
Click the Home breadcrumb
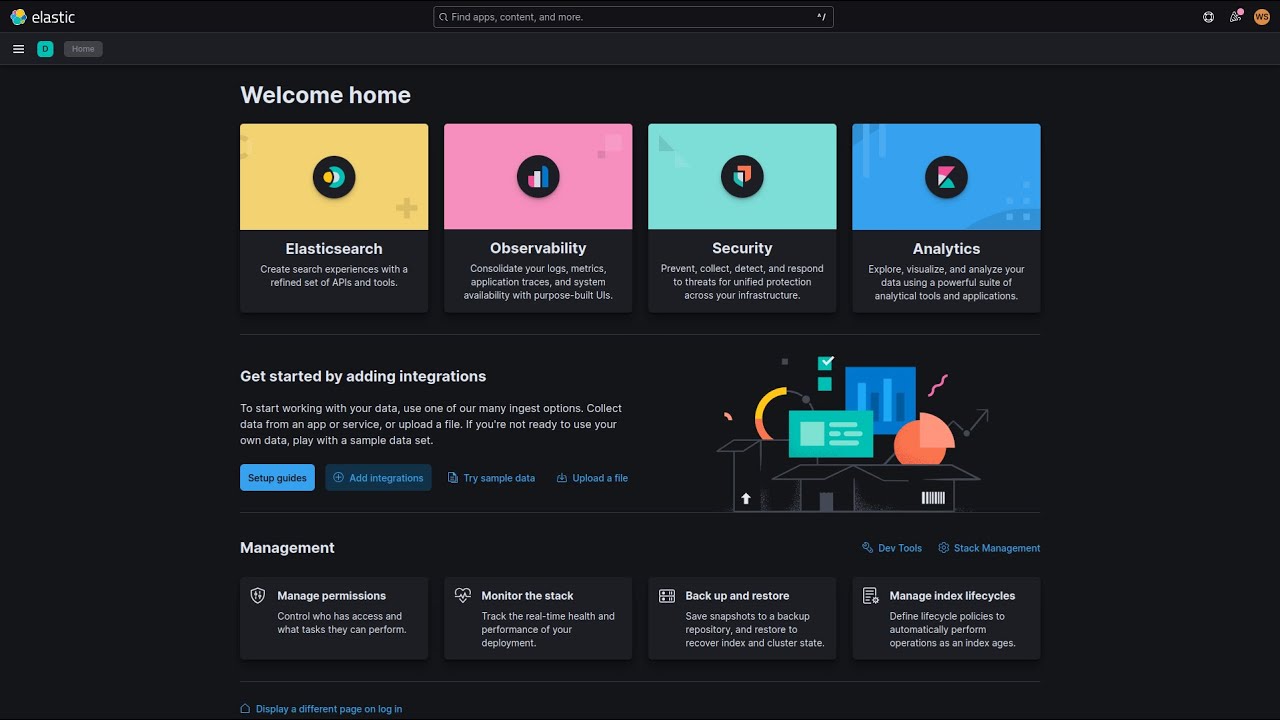coord(83,49)
